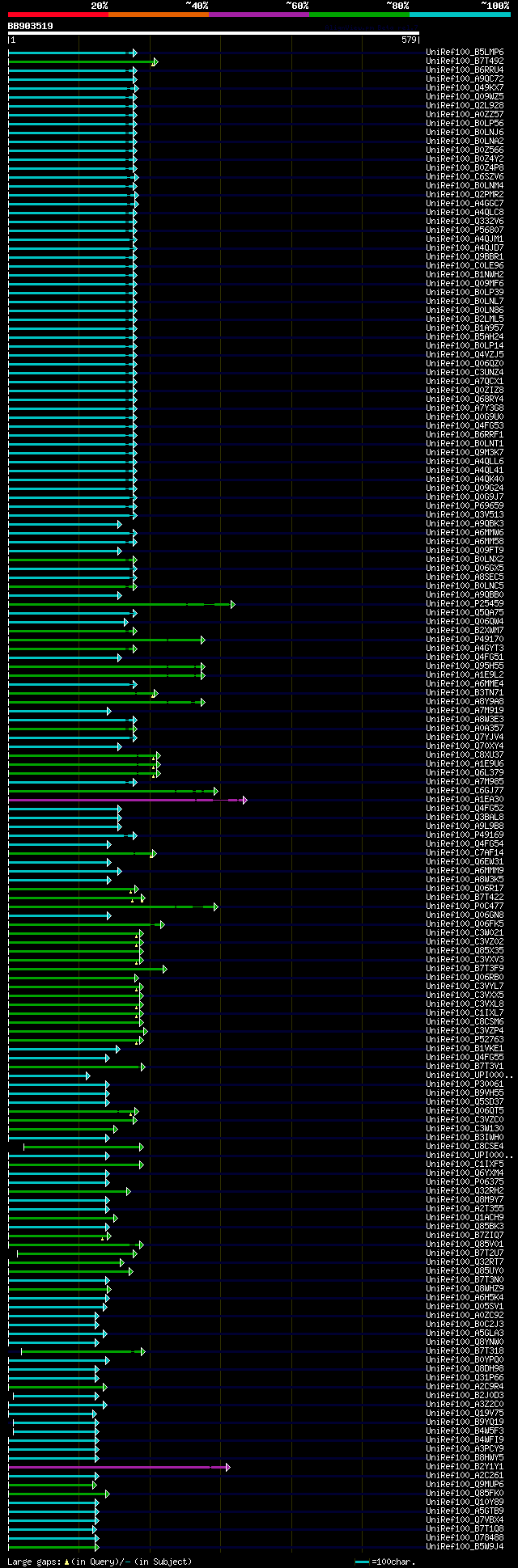Open hit UniRef100_B5LMP6
The height and width of the screenshot is (1568, 518).
tap(465, 53)
